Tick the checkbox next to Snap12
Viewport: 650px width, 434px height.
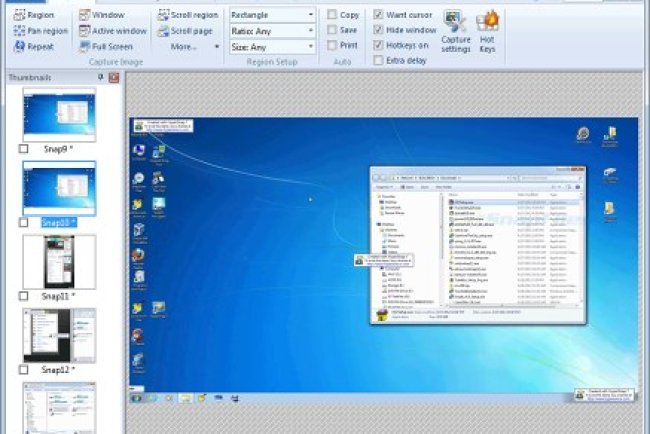point(24,369)
